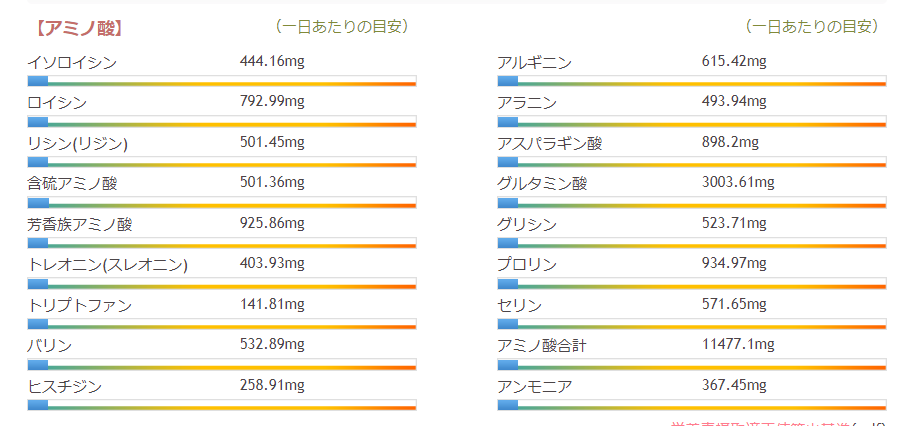The width and height of the screenshot is (910, 426).
Task: Click the イソロイシン progress bar
Action: 222,82
